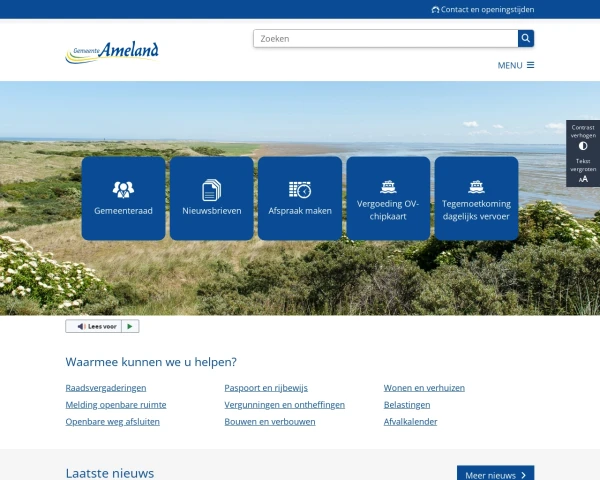
Task: Click in the Zoeken search field
Action: pos(386,39)
